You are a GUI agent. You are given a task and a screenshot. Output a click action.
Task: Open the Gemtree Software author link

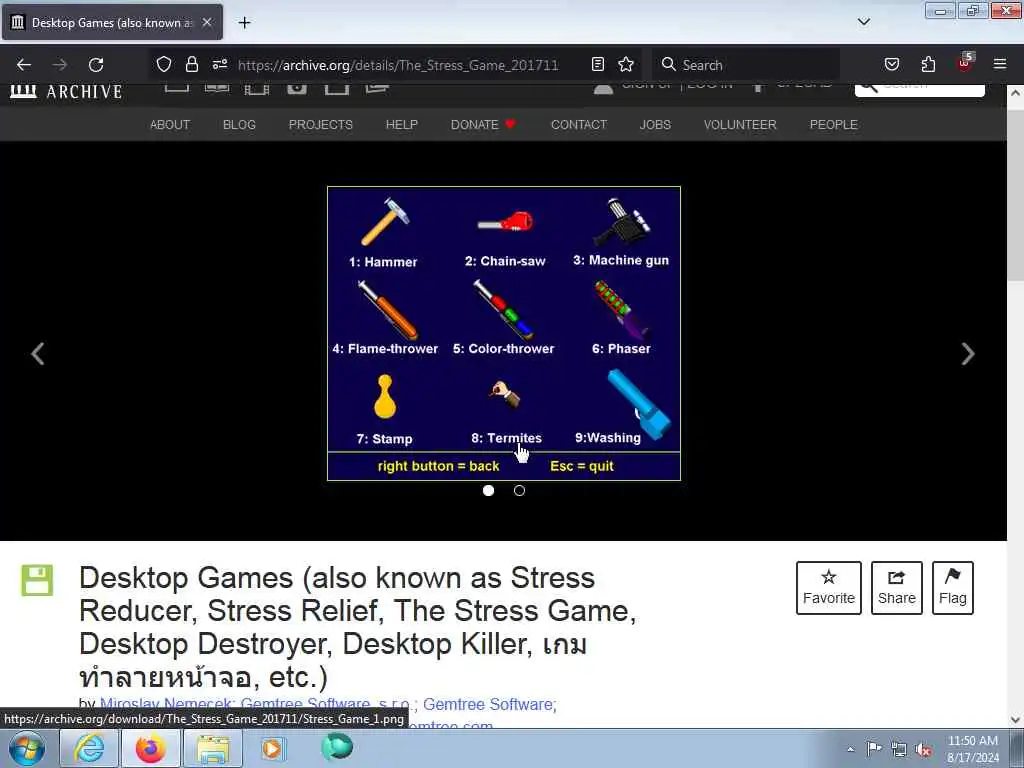coord(488,704)
